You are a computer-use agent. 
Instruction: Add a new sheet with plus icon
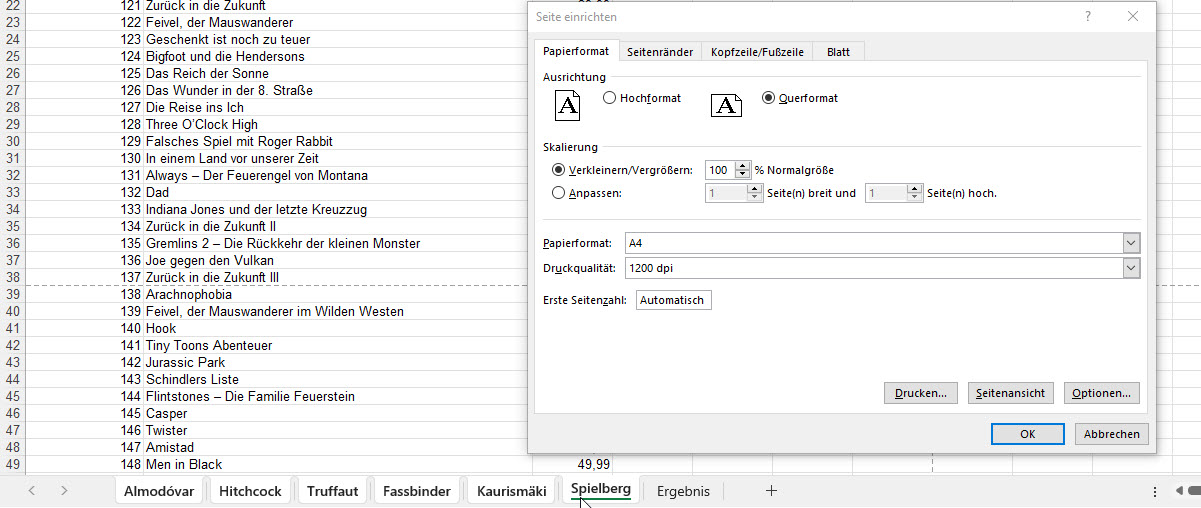click(x=770, y=491)
